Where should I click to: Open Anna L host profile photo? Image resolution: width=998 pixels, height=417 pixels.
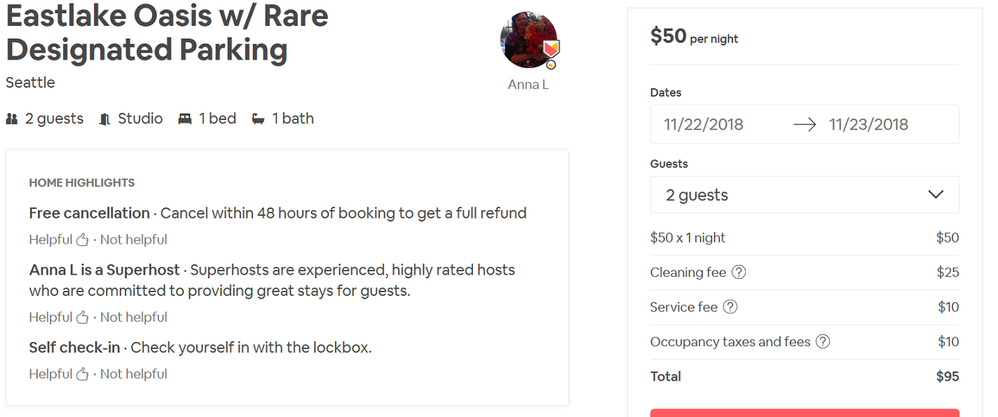(526, 40)
